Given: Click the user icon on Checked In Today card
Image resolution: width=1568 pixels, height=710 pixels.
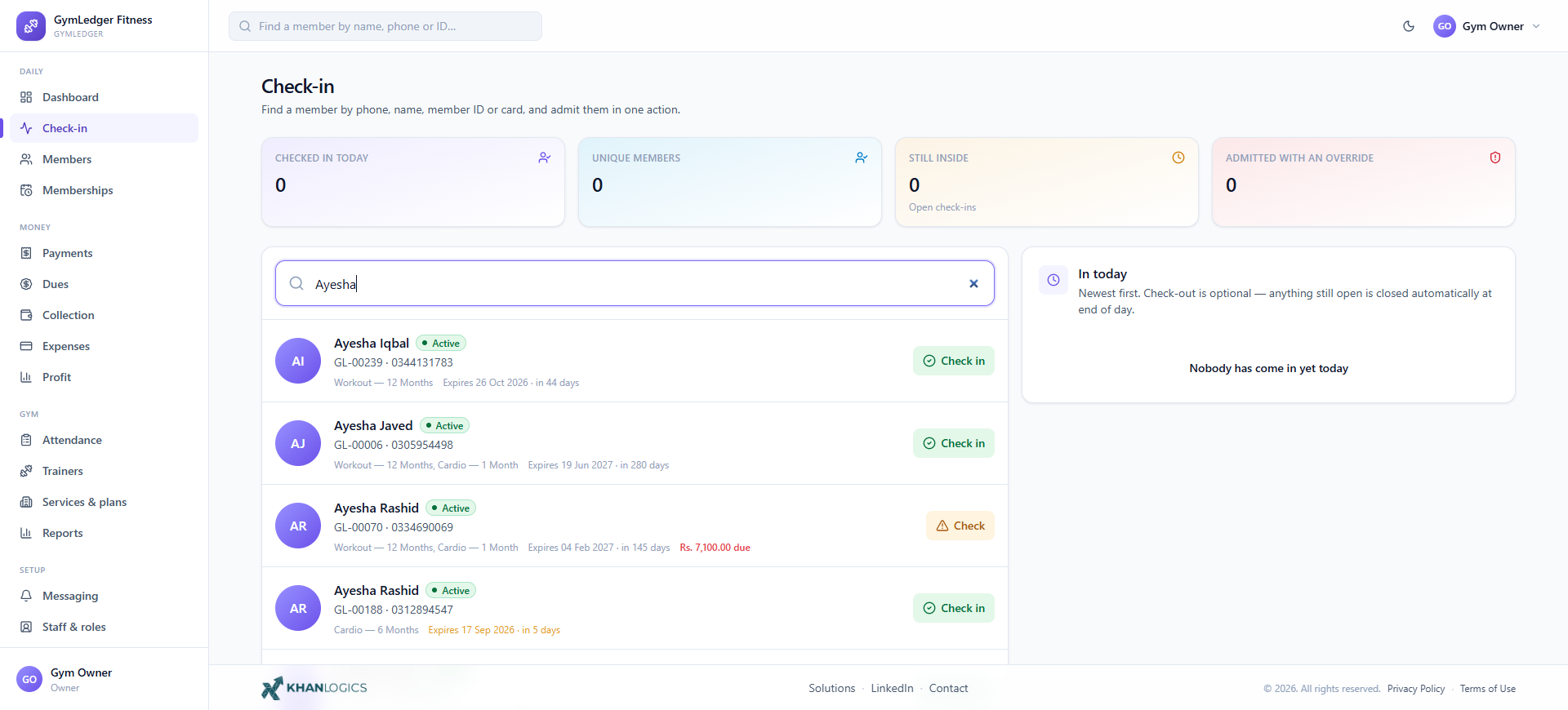Looking at the screenshot, I should (545, 158).
